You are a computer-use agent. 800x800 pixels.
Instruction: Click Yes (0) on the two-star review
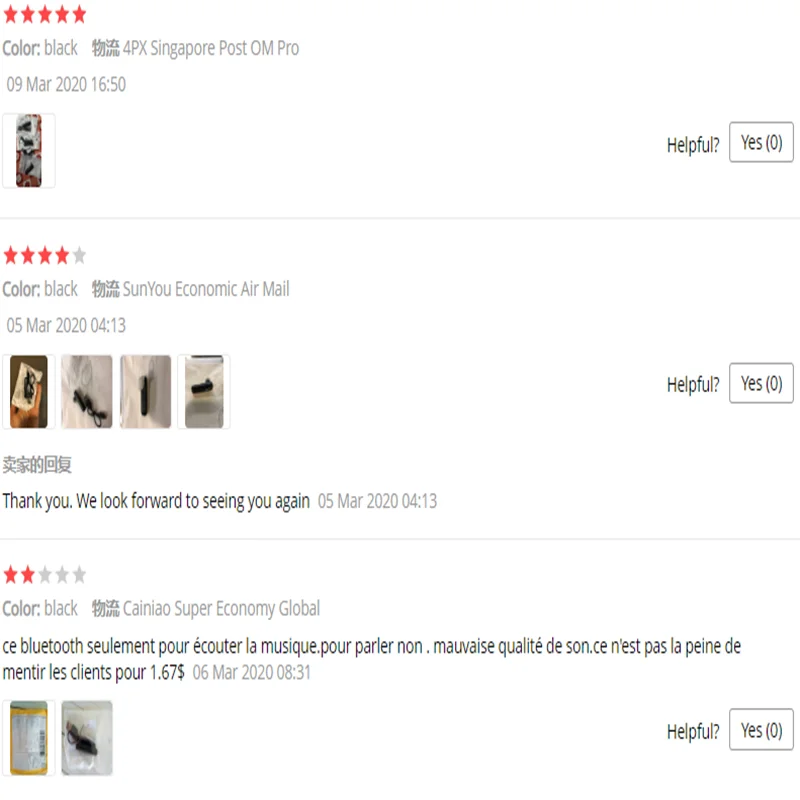[x=761, y=730]
